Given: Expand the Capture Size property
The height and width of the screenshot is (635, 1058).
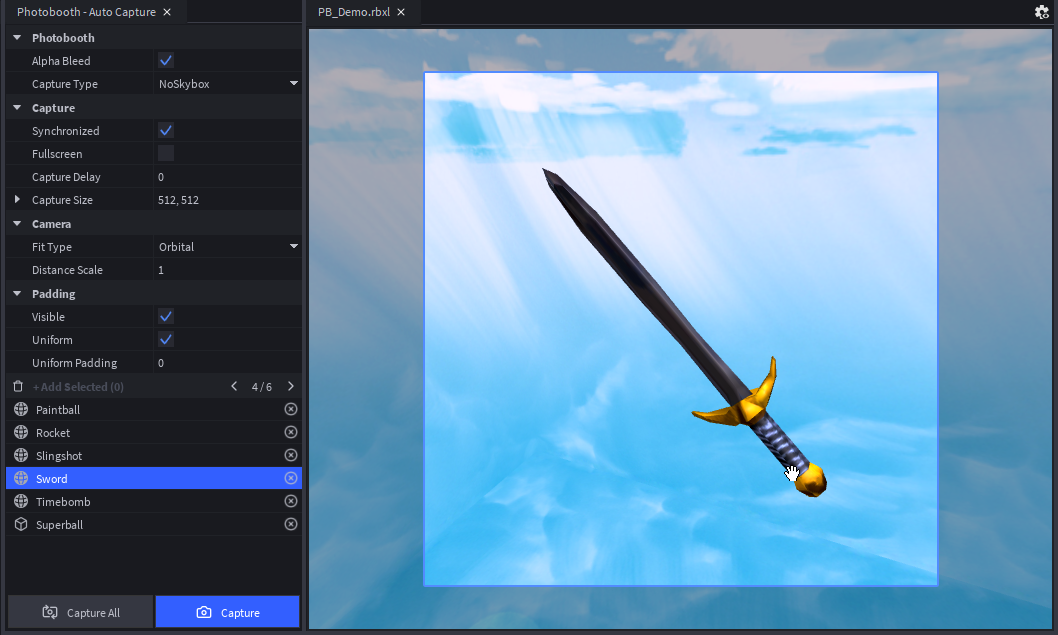Looking at the screenshot, I should [18, 200].
